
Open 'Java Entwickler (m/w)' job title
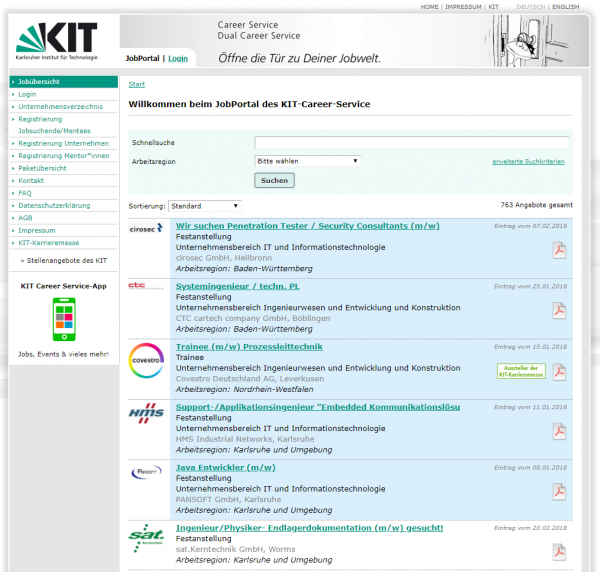tap(226, 468)
